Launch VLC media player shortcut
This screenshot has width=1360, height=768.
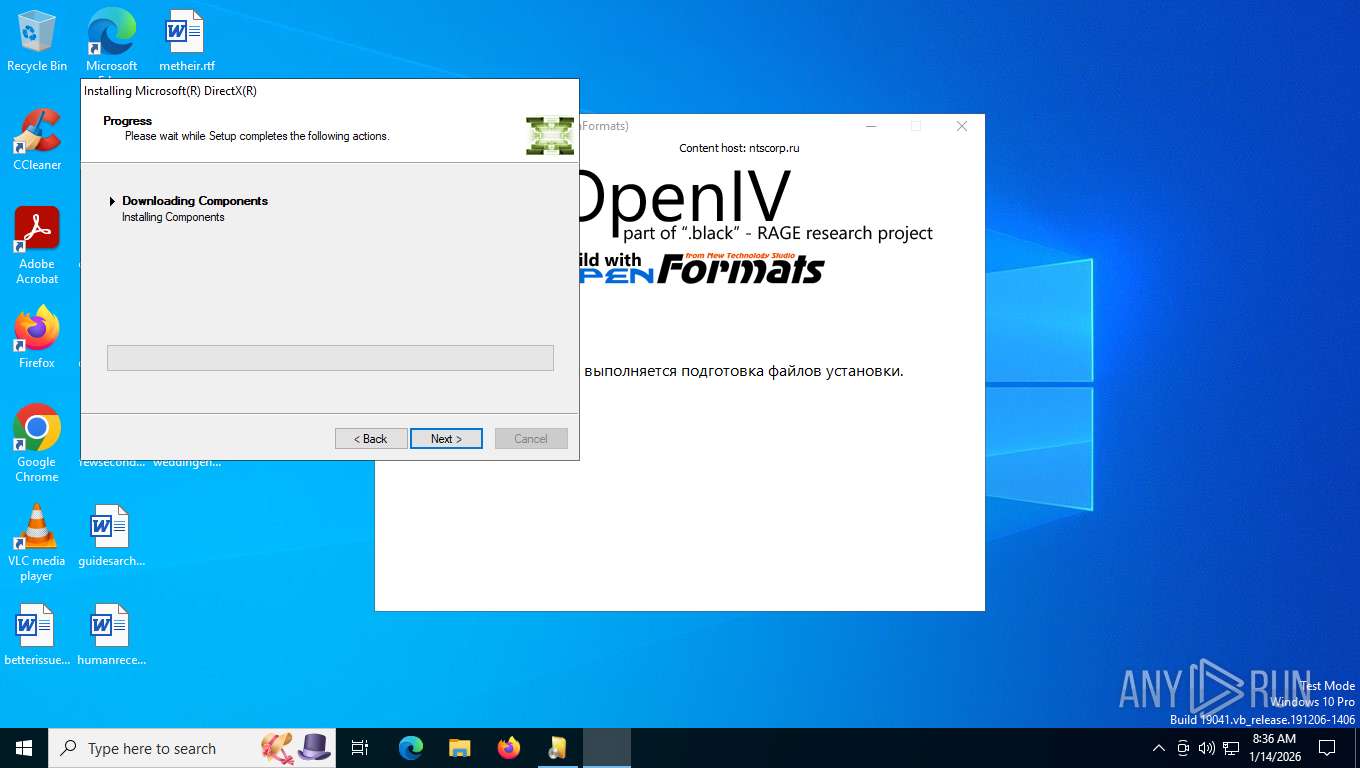[37, 543]
